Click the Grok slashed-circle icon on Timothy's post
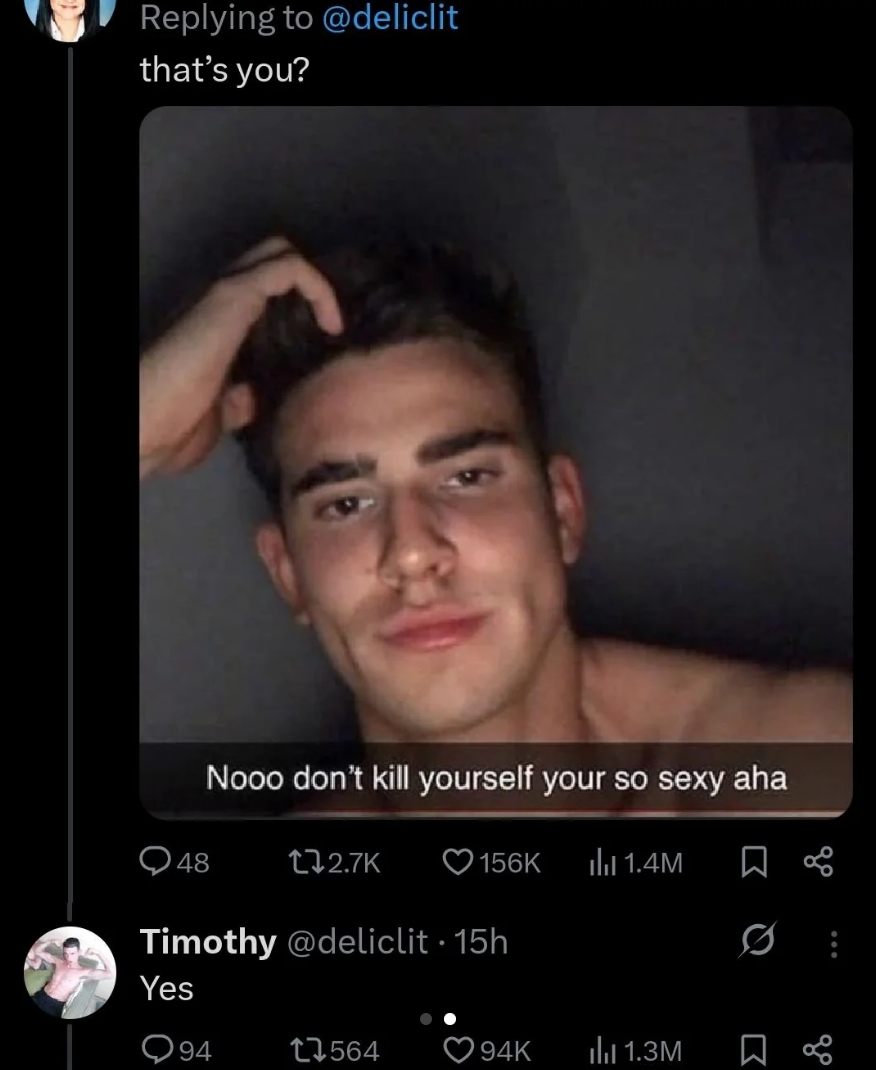This screenshot has width=876, height=1070. [x=757, y=940]
